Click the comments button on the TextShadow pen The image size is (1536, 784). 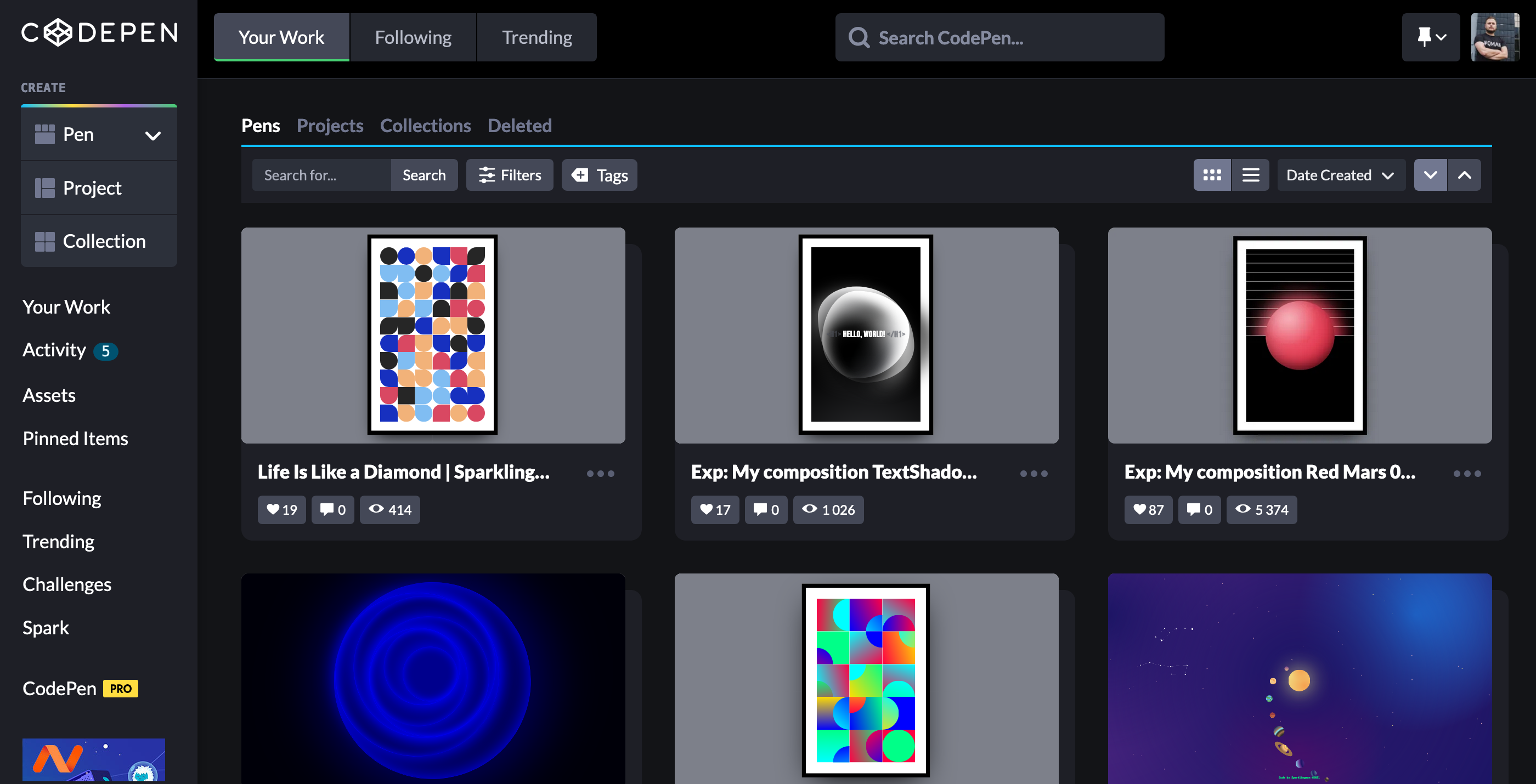pyautogui.click(x=766, y=510)
